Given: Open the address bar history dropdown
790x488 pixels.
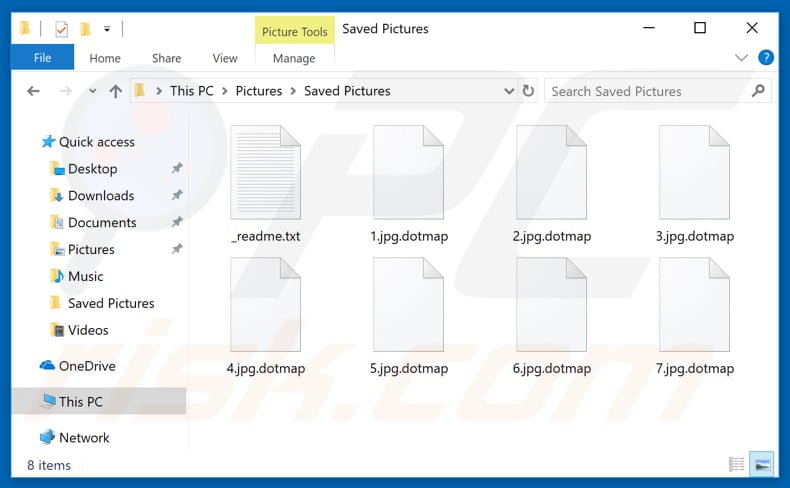Looking at the screenshot, I should (509, 91).
